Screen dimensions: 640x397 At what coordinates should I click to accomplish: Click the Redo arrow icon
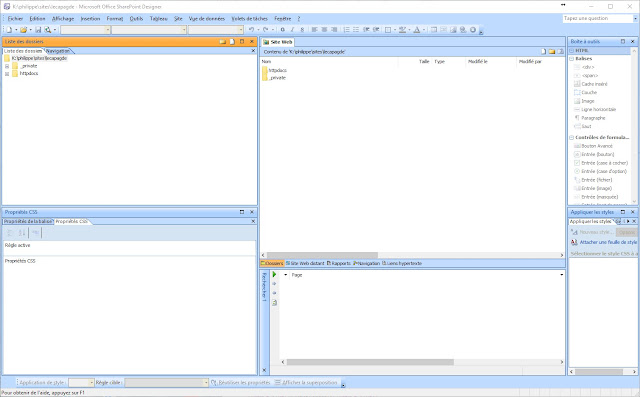point(266,29)
